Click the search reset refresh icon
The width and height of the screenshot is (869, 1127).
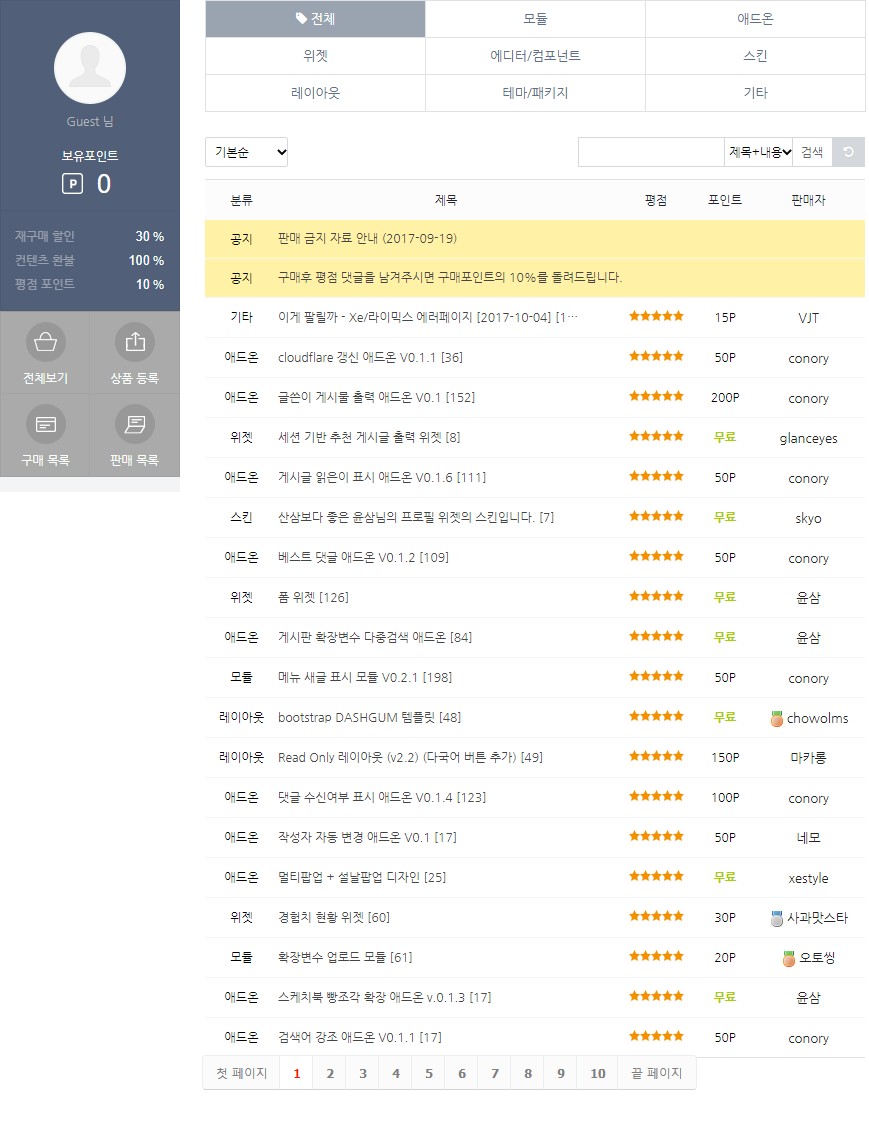pyautogui.click(x=848, y=152)
